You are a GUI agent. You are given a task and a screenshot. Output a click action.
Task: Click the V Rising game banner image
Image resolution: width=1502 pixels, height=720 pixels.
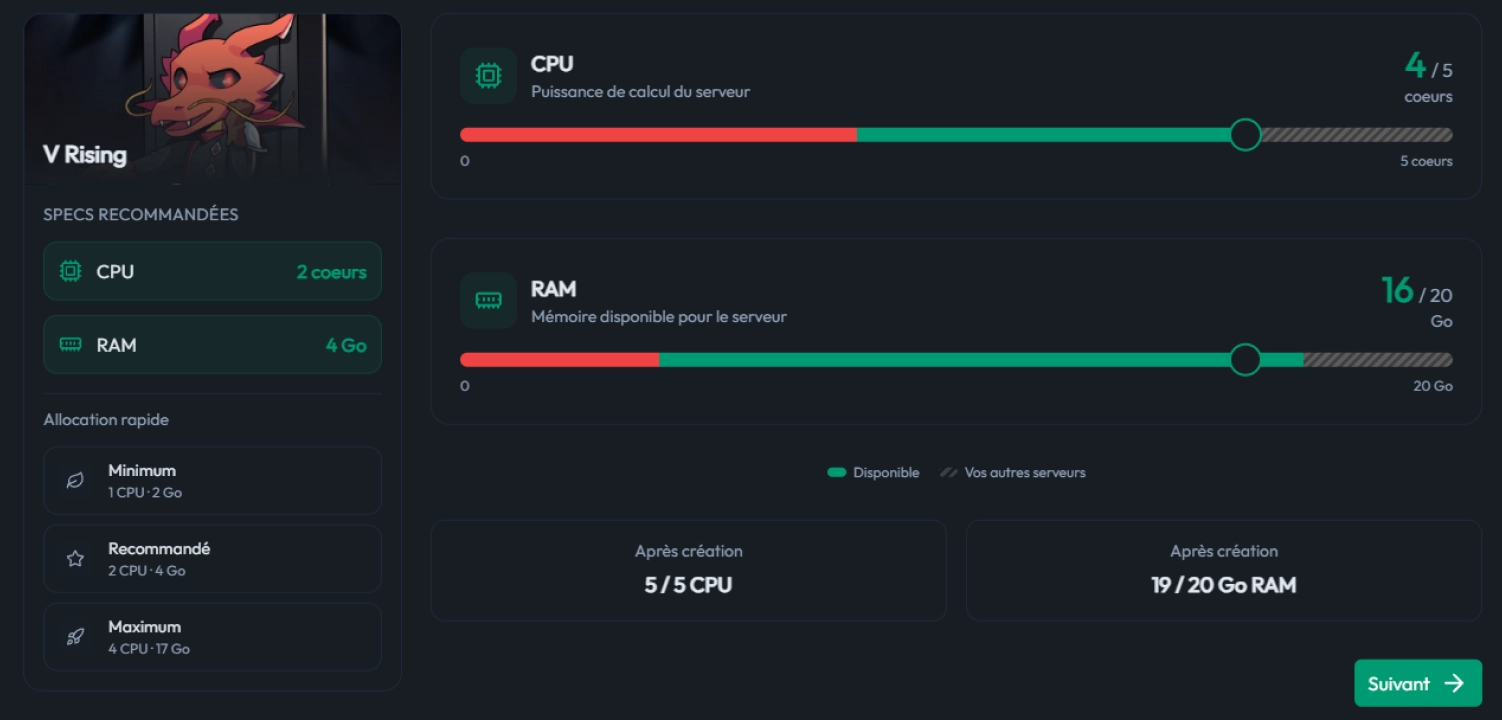[212, 99]
